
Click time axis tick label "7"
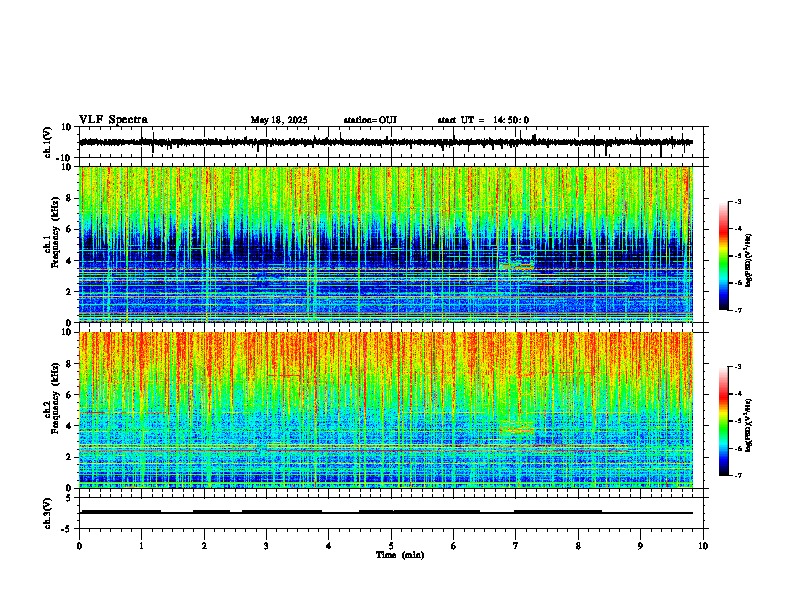tap(516, 546)
